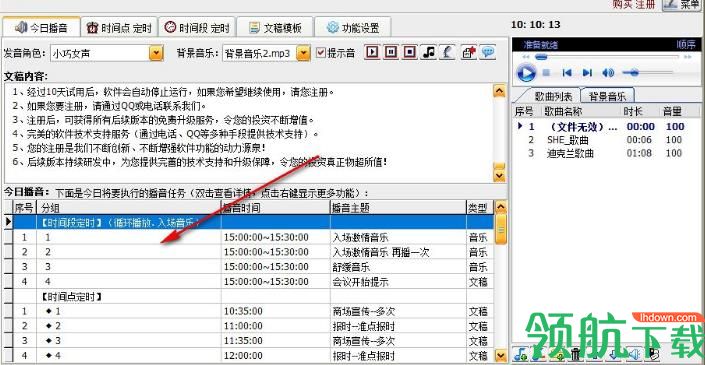Click the rewind double-arrow beside seek bar
This screenshot has width=705, height=365.
pos(526,57)
